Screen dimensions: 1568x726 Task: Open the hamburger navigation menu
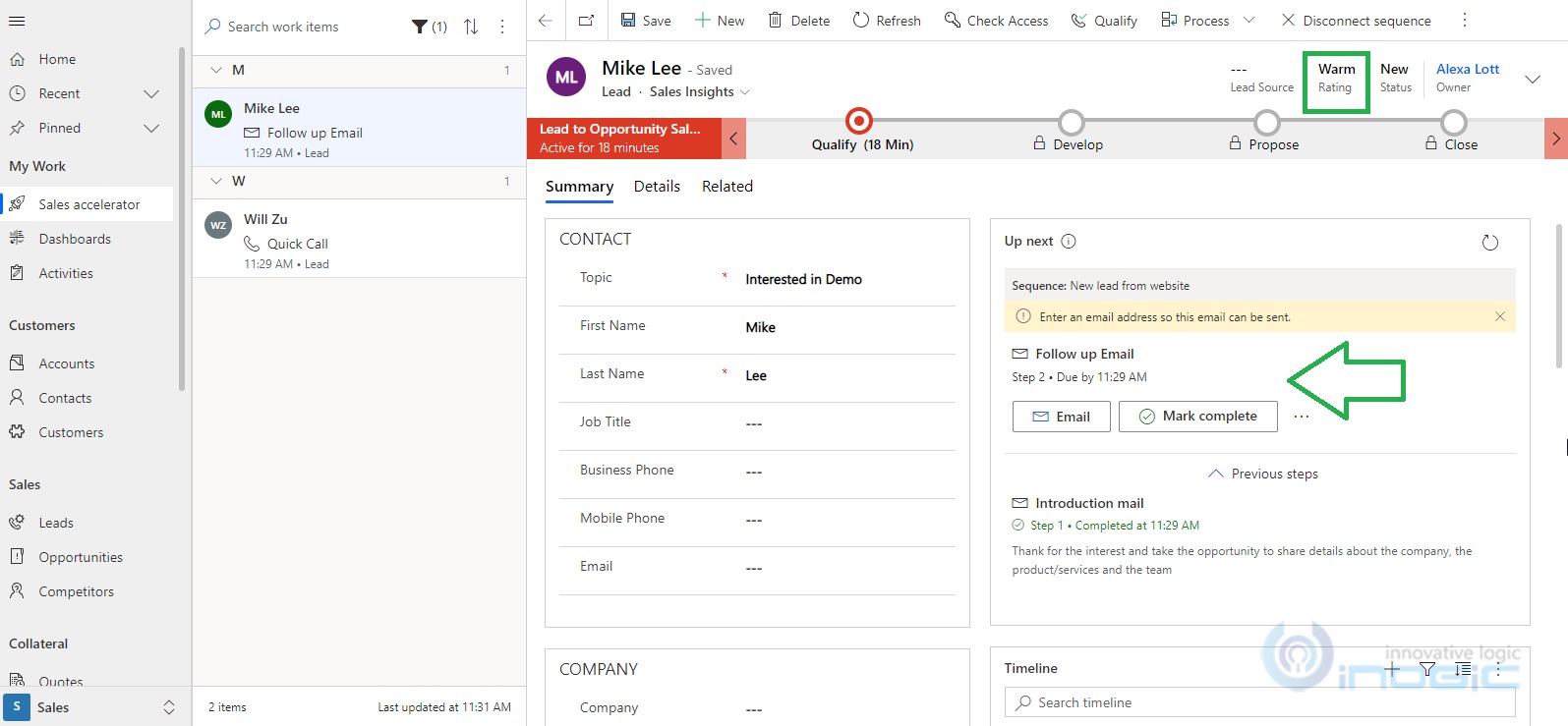click(x=17, y=21)
